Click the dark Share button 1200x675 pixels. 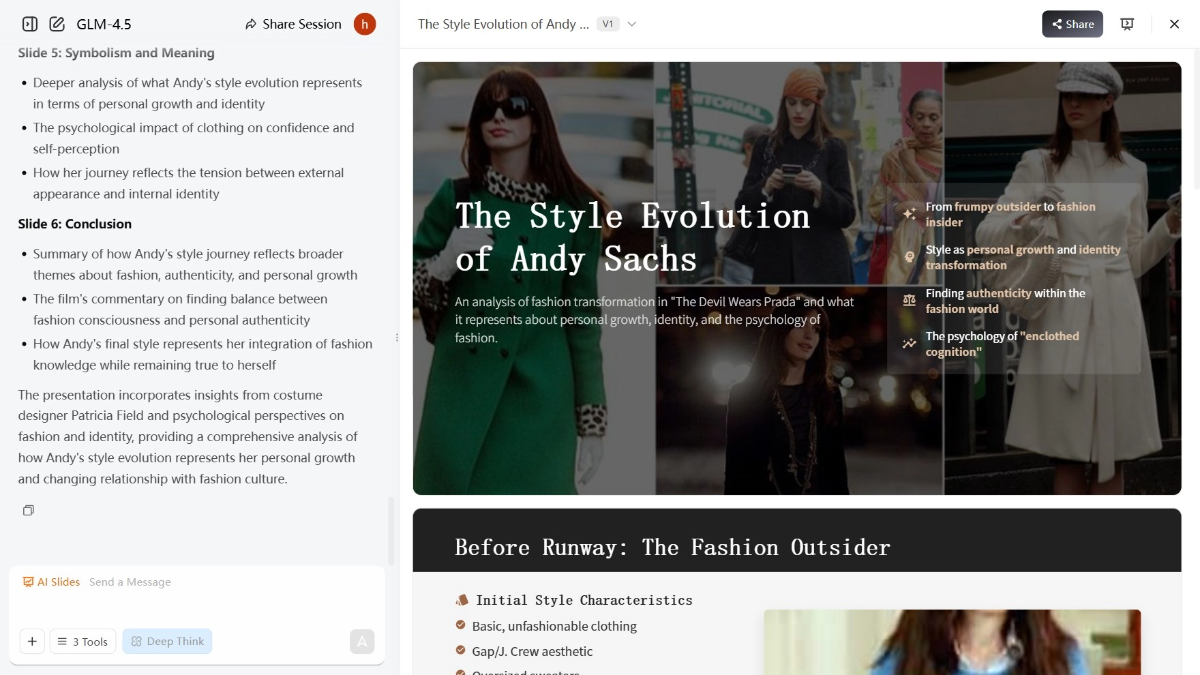click(x=1072, y=24)
